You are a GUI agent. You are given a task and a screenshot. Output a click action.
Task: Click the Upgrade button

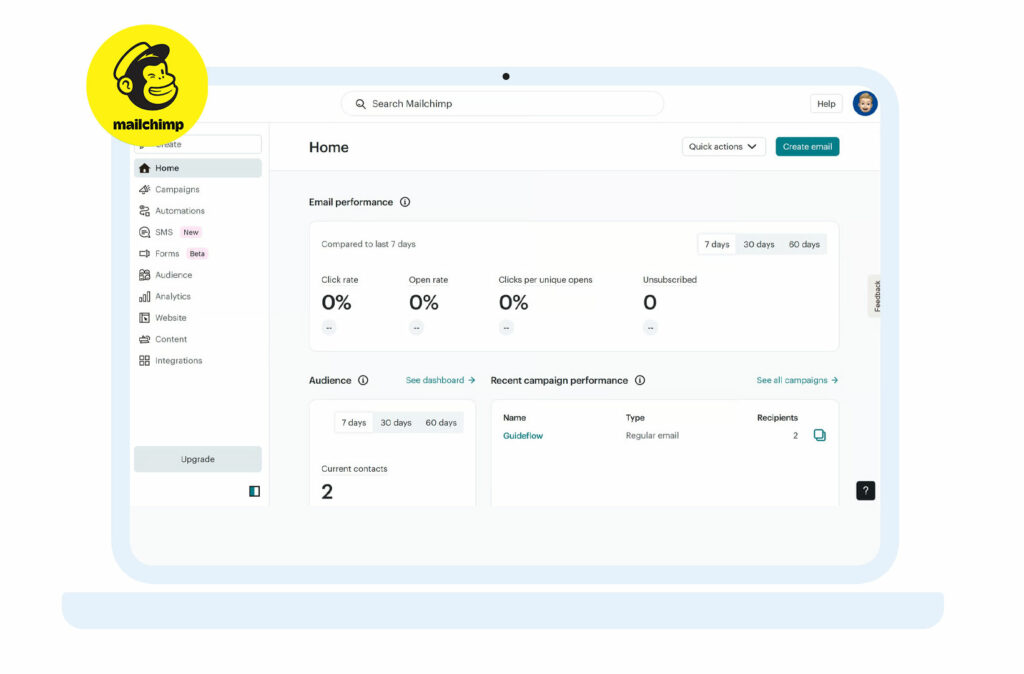click(x=198, y=459)
